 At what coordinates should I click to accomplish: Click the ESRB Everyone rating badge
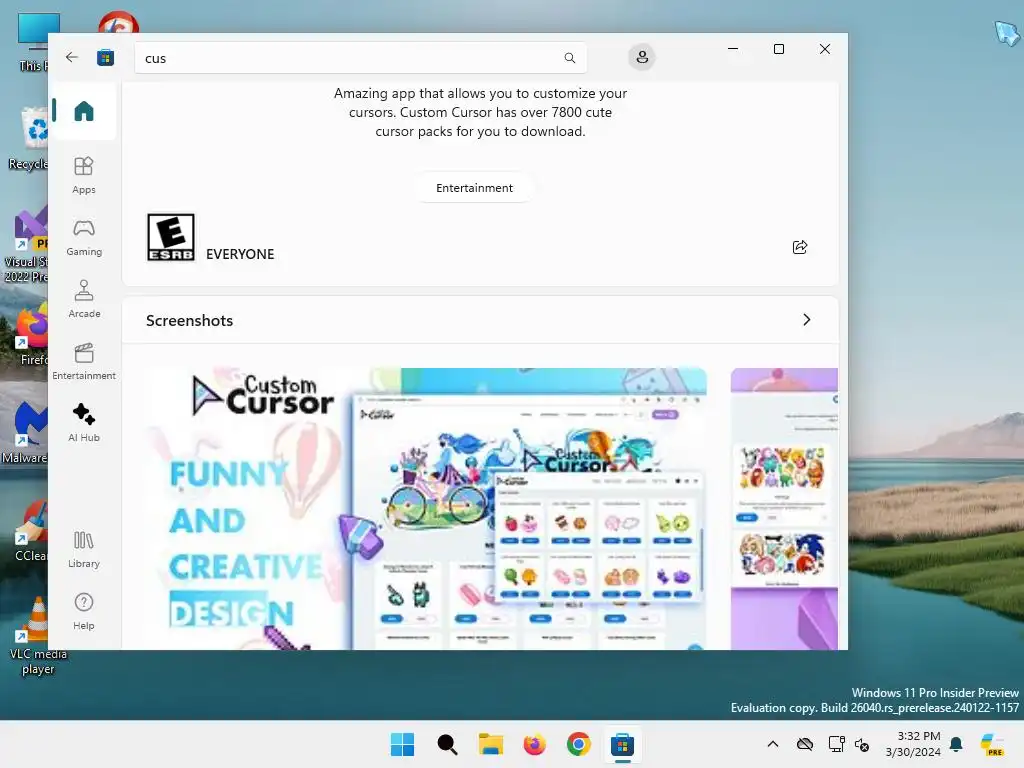pyautogui.click(x=171, y=237)
